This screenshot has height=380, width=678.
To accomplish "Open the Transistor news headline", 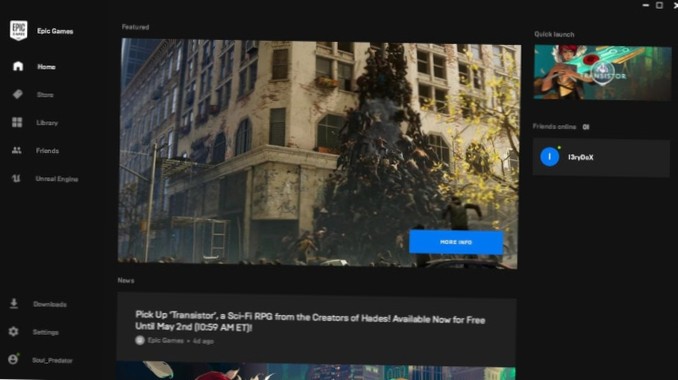I will point(310,321).
